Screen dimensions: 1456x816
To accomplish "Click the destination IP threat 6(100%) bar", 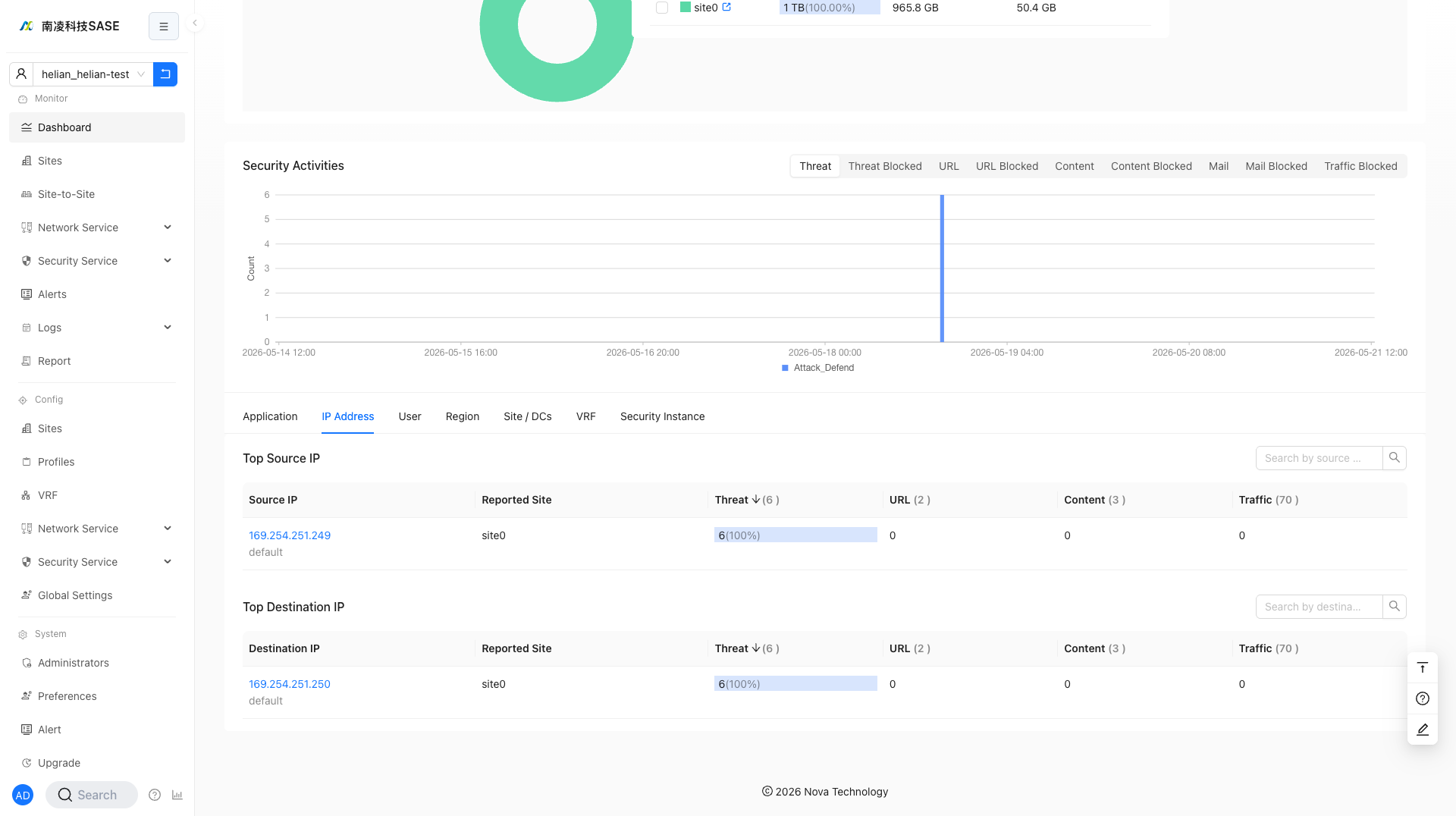I will tap(795, 684).
